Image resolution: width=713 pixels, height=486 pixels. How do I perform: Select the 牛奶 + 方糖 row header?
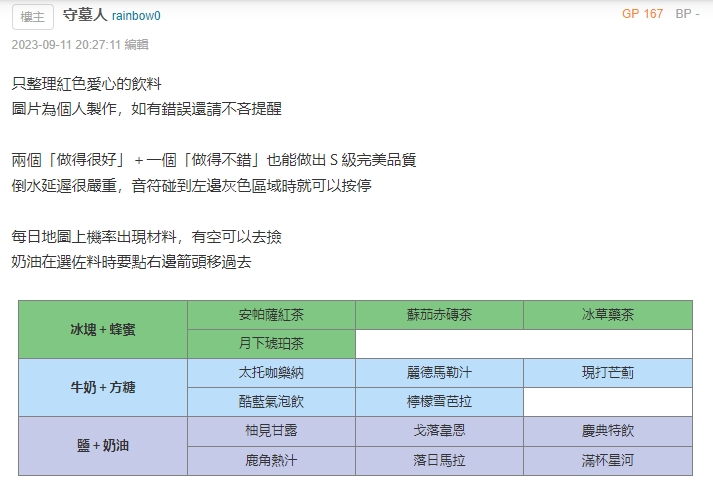click(103, 387)
